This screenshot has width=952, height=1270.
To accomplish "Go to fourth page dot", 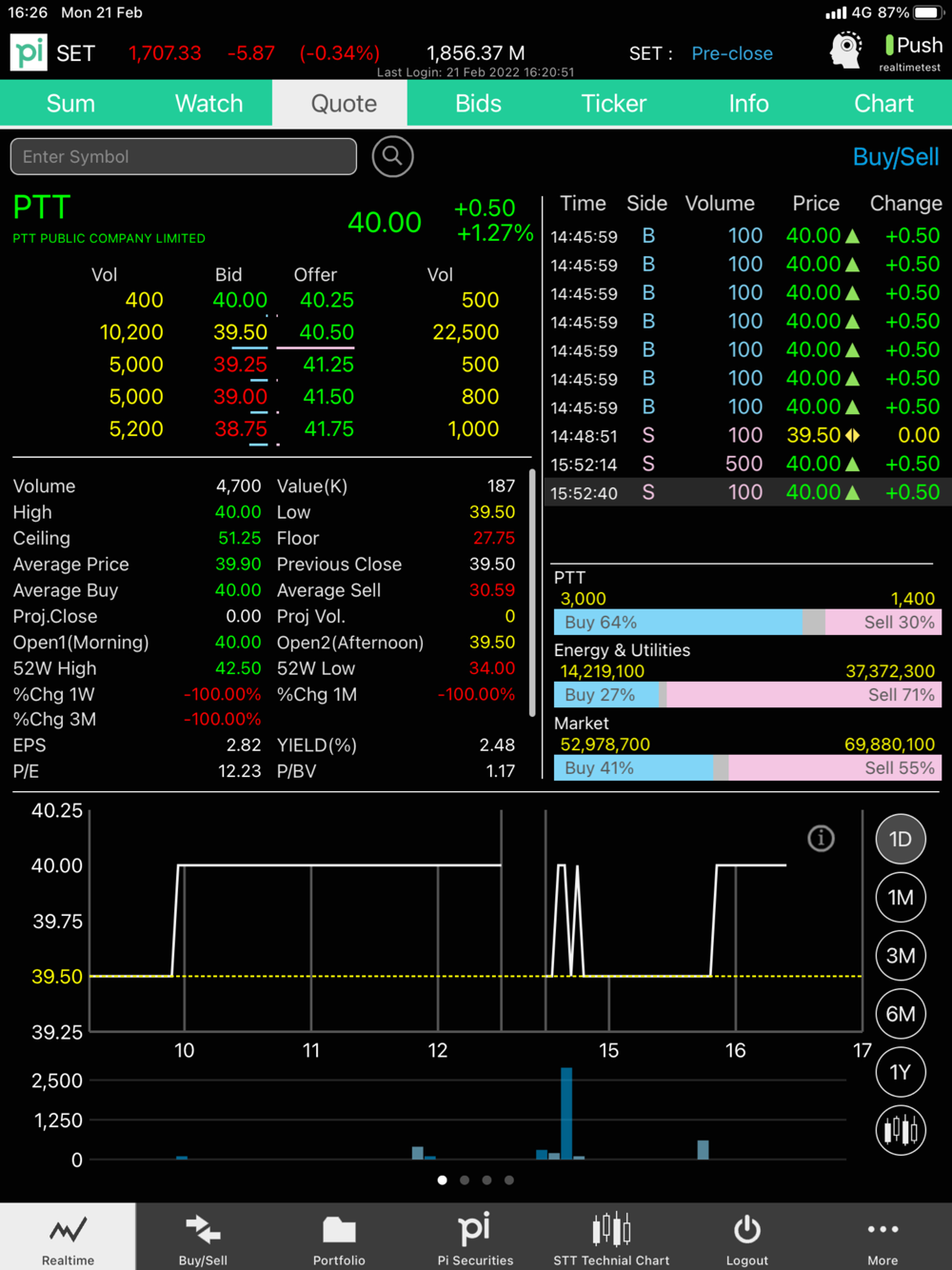I will [509, 1180].
